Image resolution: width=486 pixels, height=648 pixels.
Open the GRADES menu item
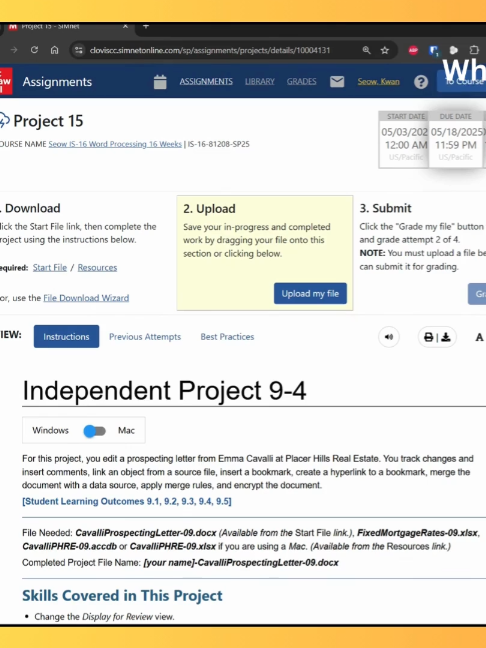pos(302,81)
